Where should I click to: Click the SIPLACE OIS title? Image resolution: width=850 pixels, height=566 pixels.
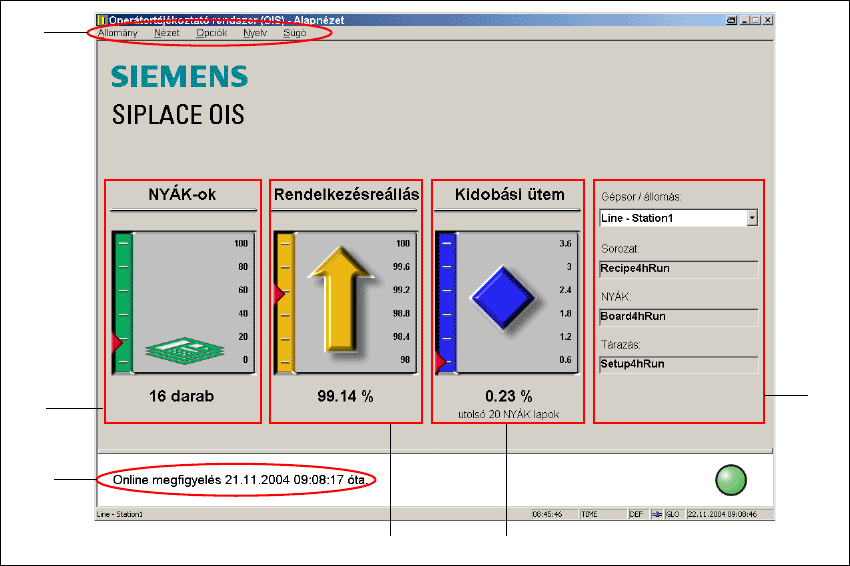tap(178, 115)
